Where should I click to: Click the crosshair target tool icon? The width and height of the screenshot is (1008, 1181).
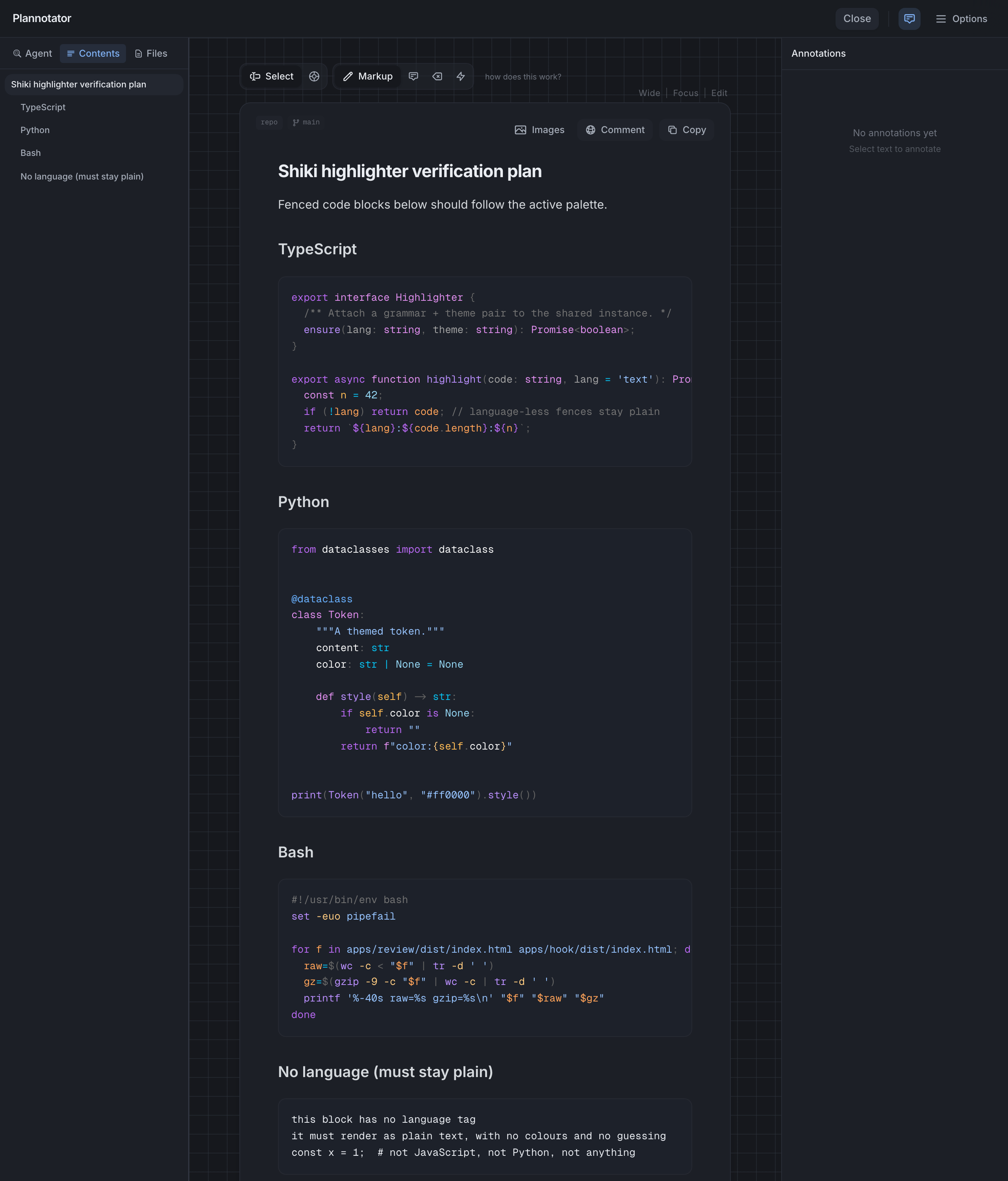click(x=314, y=76)
